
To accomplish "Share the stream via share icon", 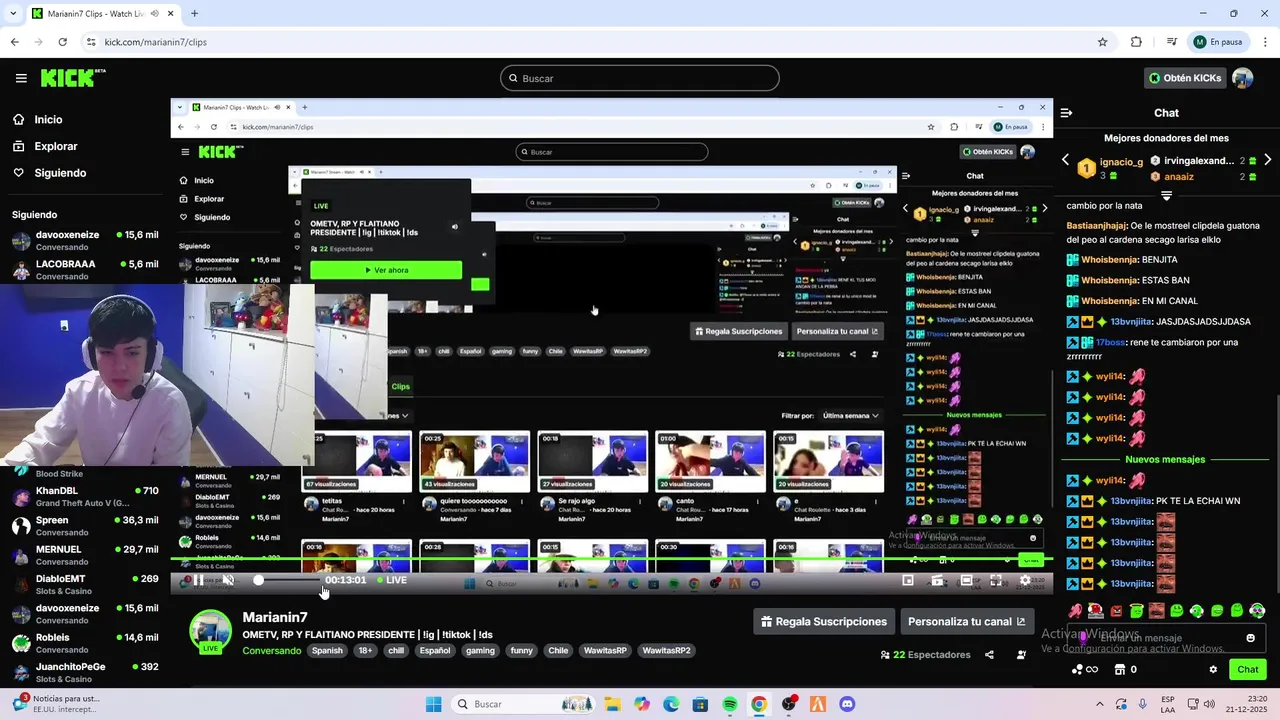I will click(989, 655).
